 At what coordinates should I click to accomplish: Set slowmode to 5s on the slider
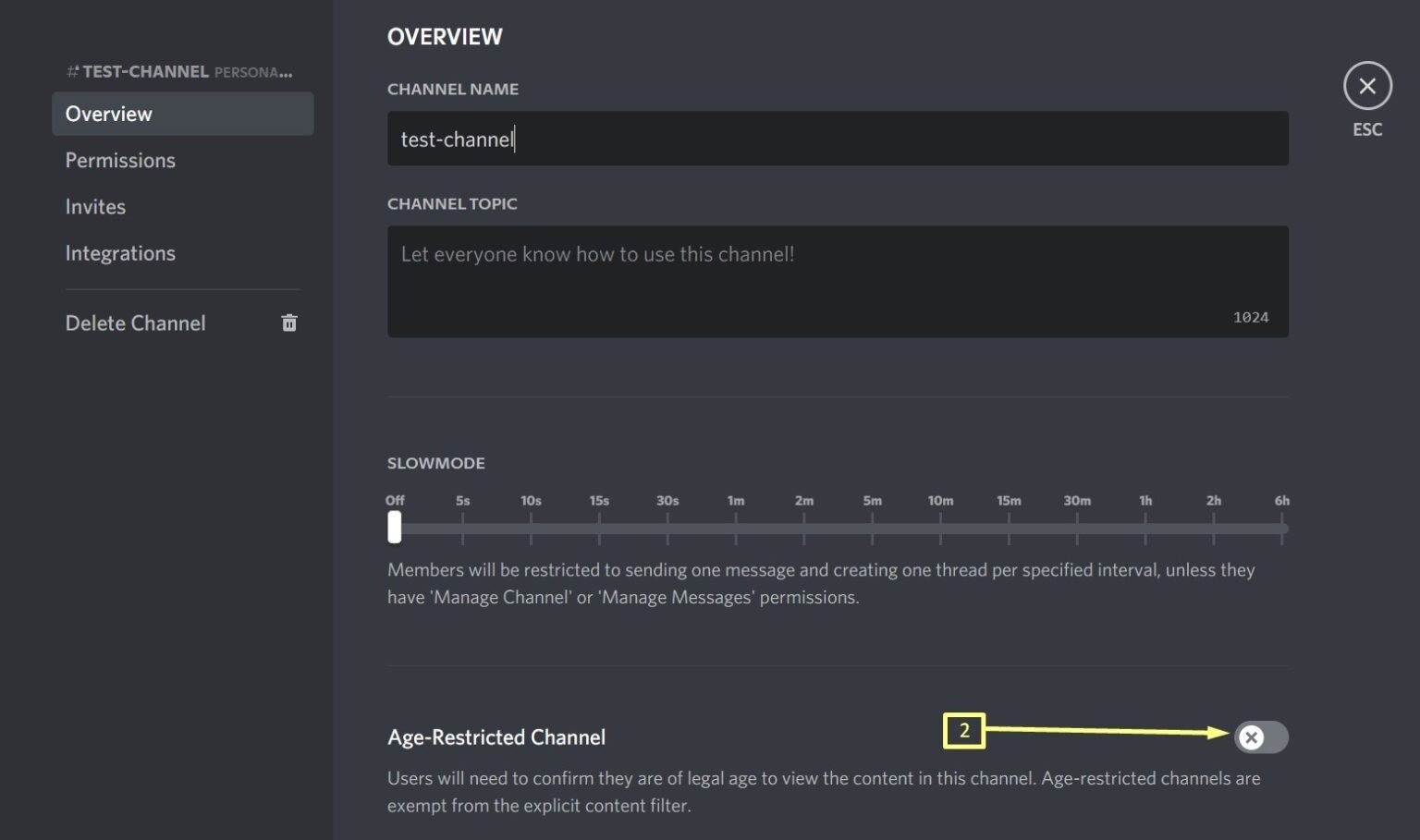(x=462, y=527)
